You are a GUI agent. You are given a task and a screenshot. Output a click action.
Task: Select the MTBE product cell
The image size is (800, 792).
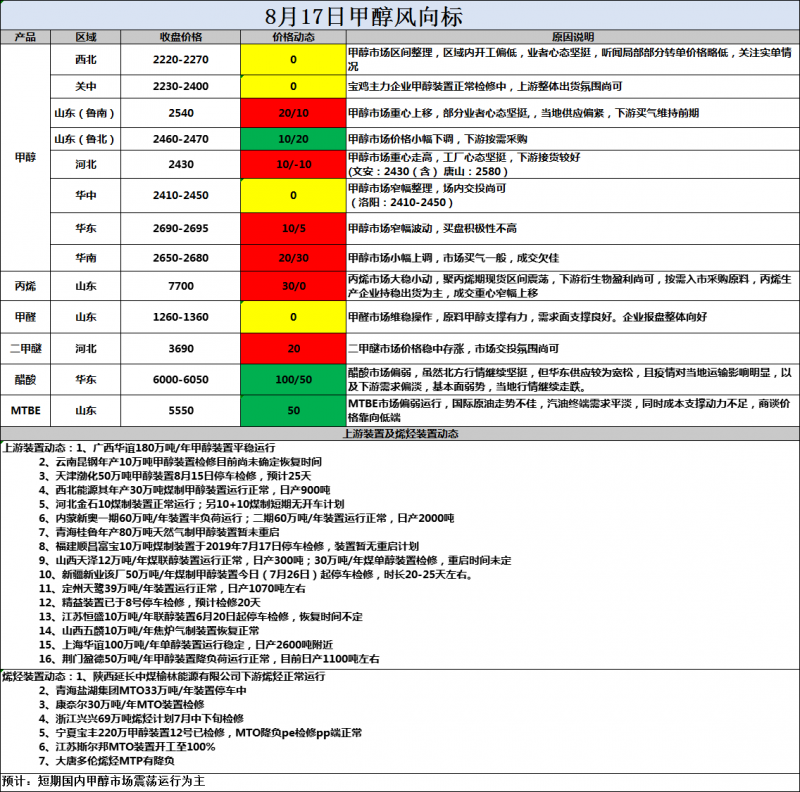[26, 411]
